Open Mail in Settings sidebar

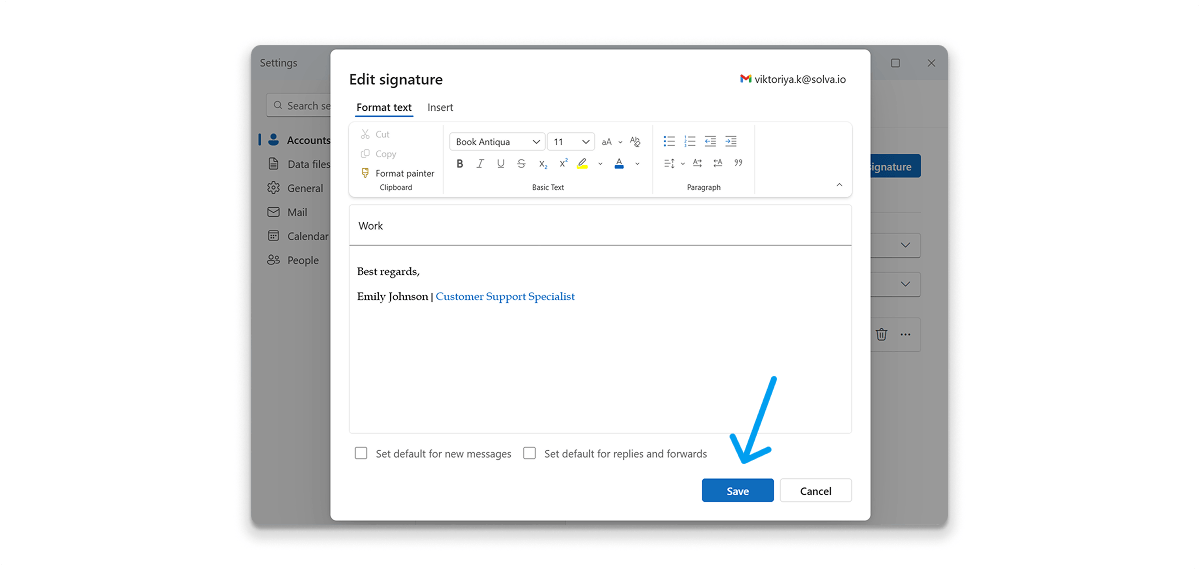(287, 212)
